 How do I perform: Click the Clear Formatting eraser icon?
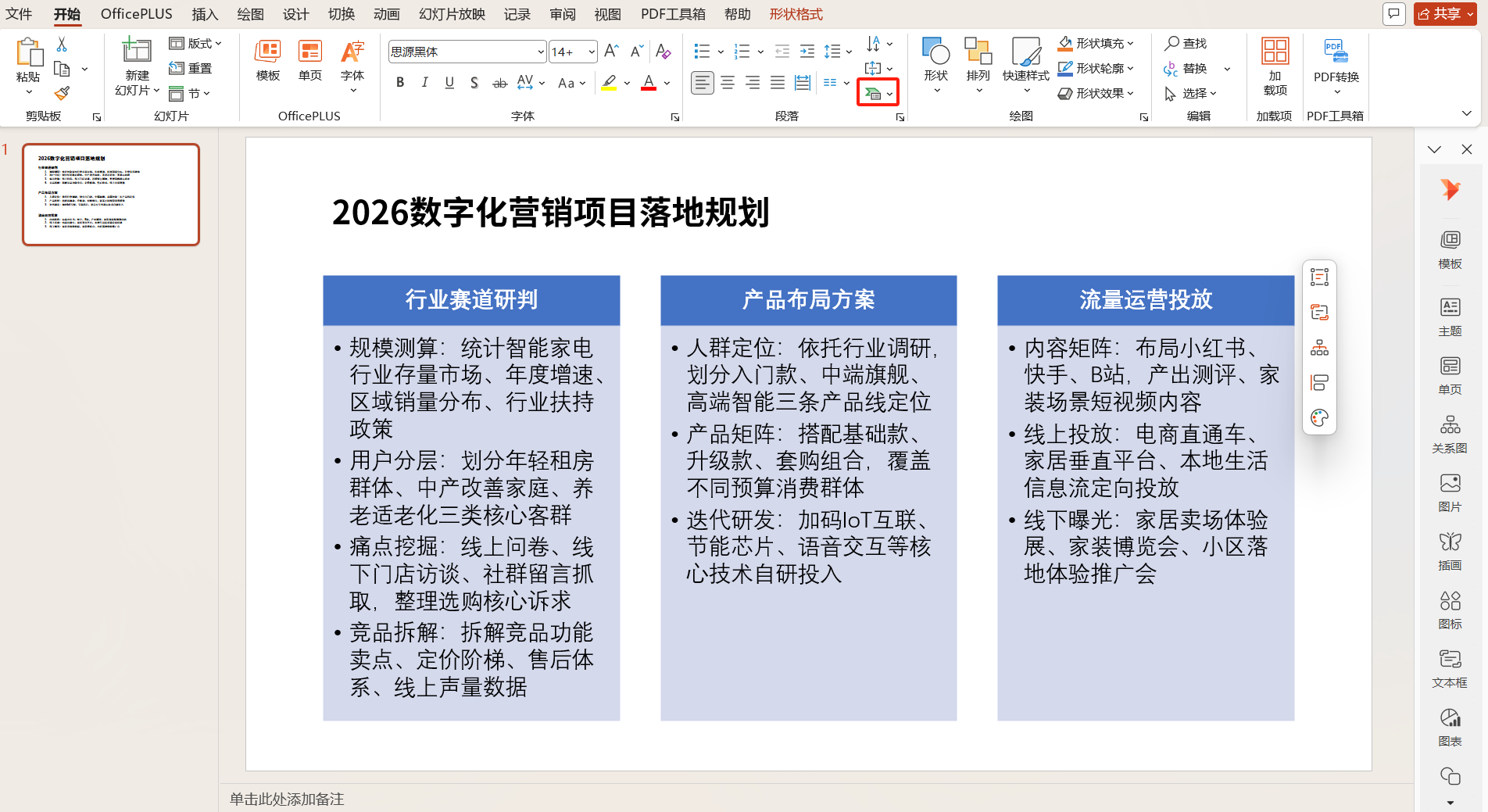click(664, 52)
